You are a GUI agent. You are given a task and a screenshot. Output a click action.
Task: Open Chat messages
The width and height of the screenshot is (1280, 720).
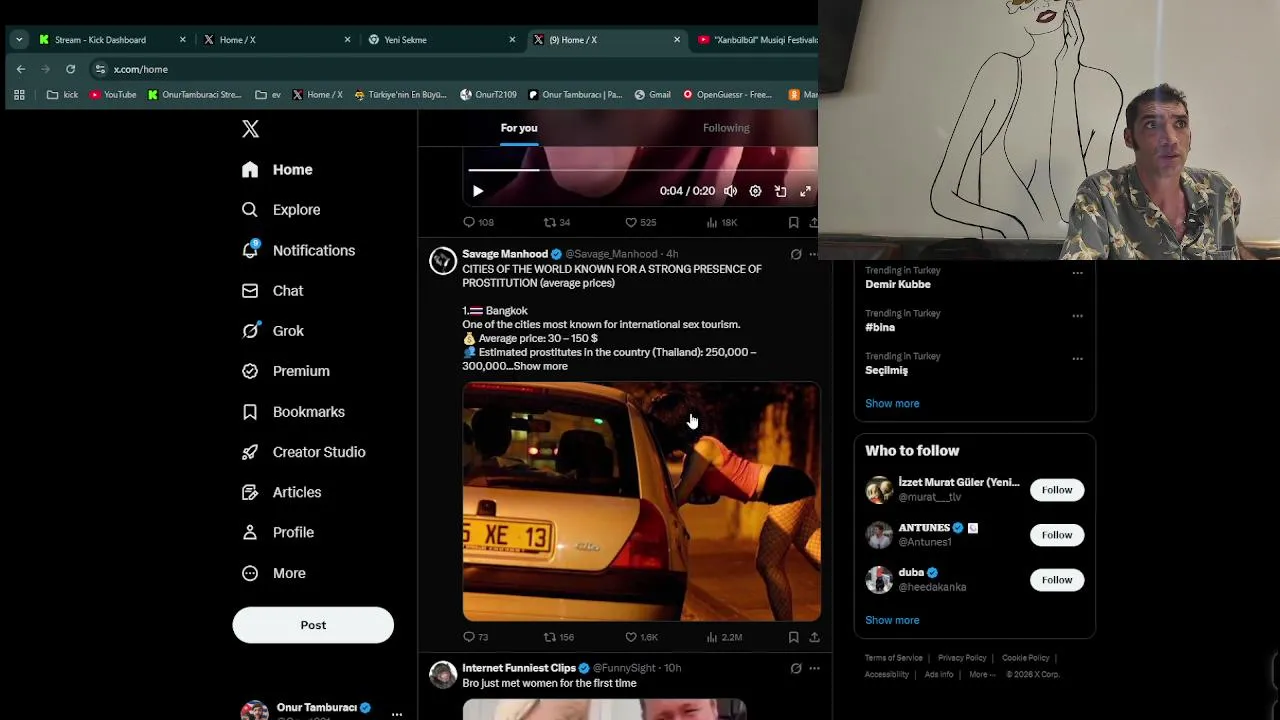(x=272, y=291)
